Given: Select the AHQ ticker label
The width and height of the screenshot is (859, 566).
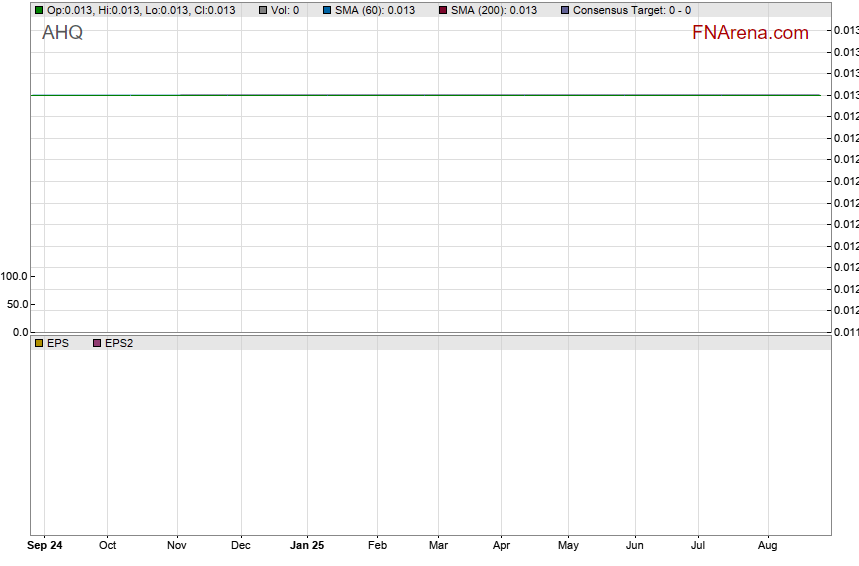Looking at the screenshot, I should point(62,33).
